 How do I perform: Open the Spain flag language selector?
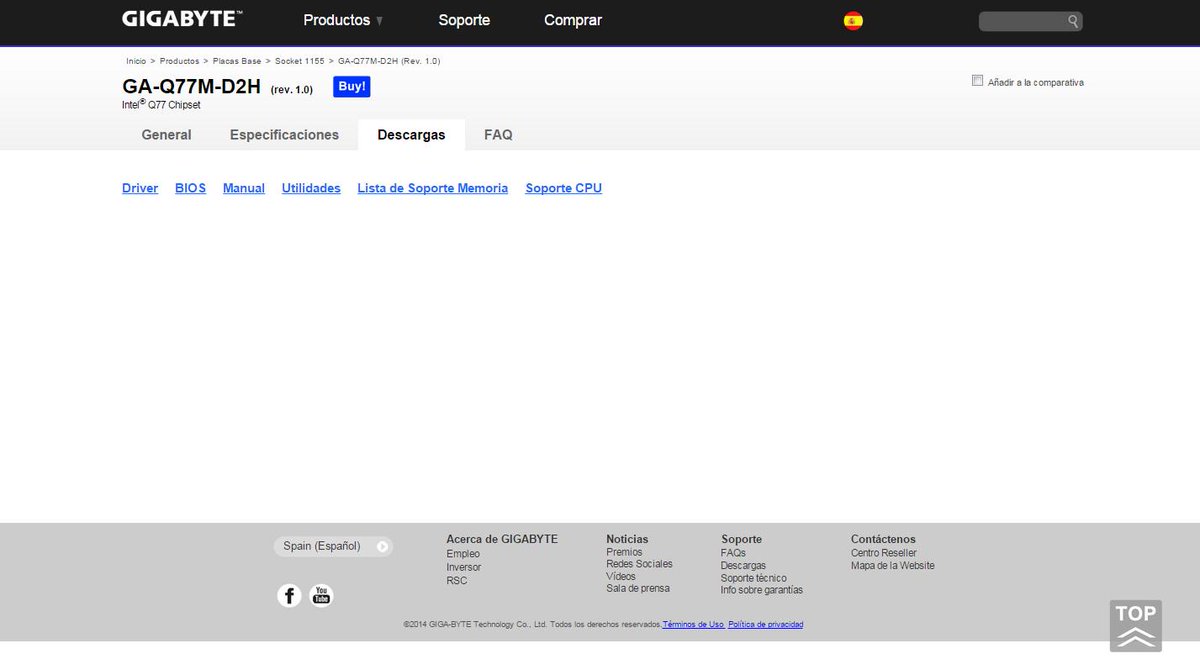click(853, 20)
